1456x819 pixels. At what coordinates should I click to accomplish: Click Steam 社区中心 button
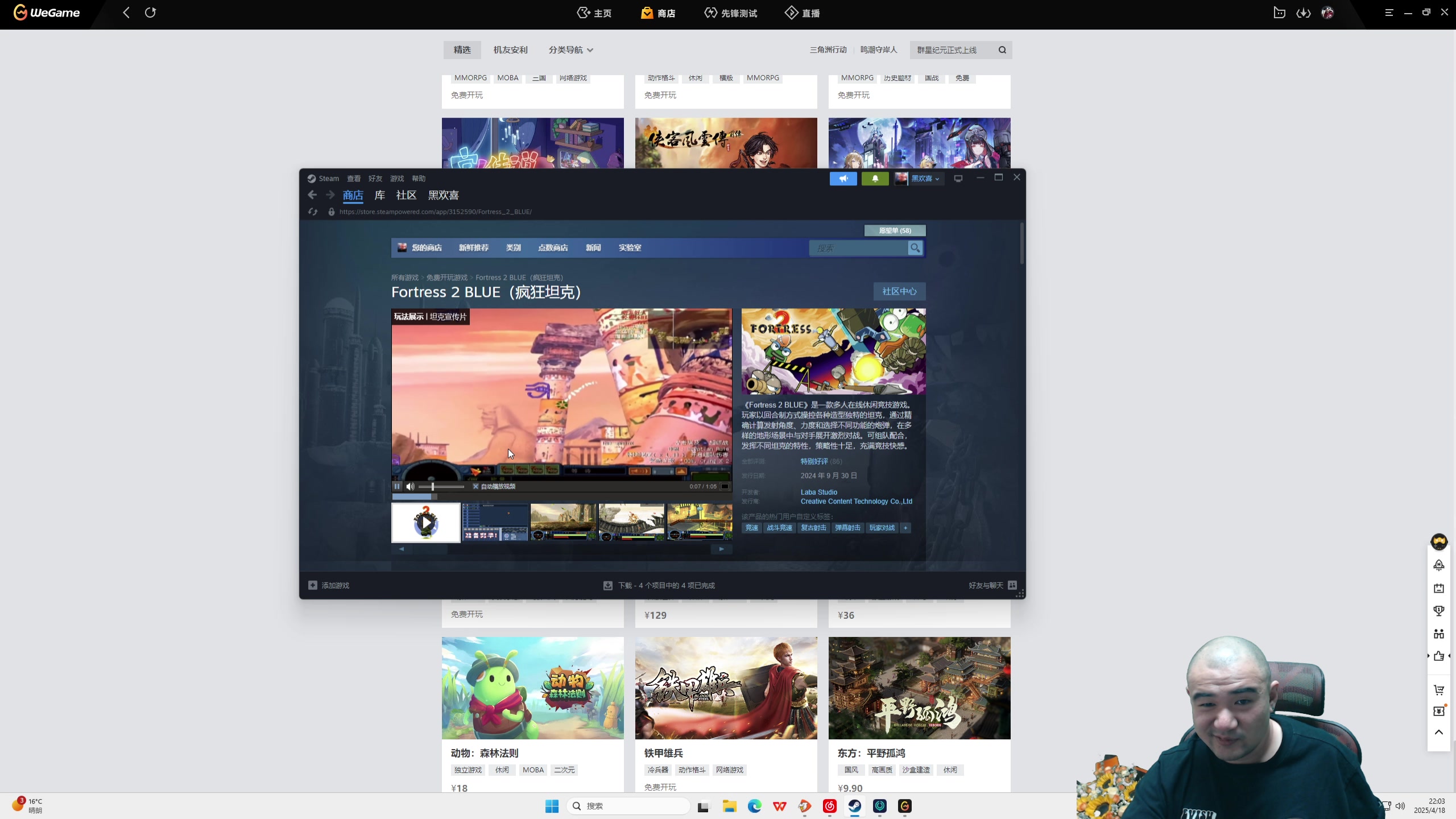point(899,291)
